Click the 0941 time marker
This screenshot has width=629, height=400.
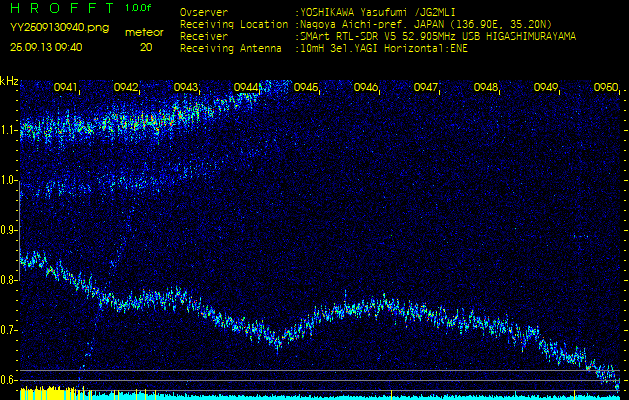pyautogui.click(x=66, y=88)
